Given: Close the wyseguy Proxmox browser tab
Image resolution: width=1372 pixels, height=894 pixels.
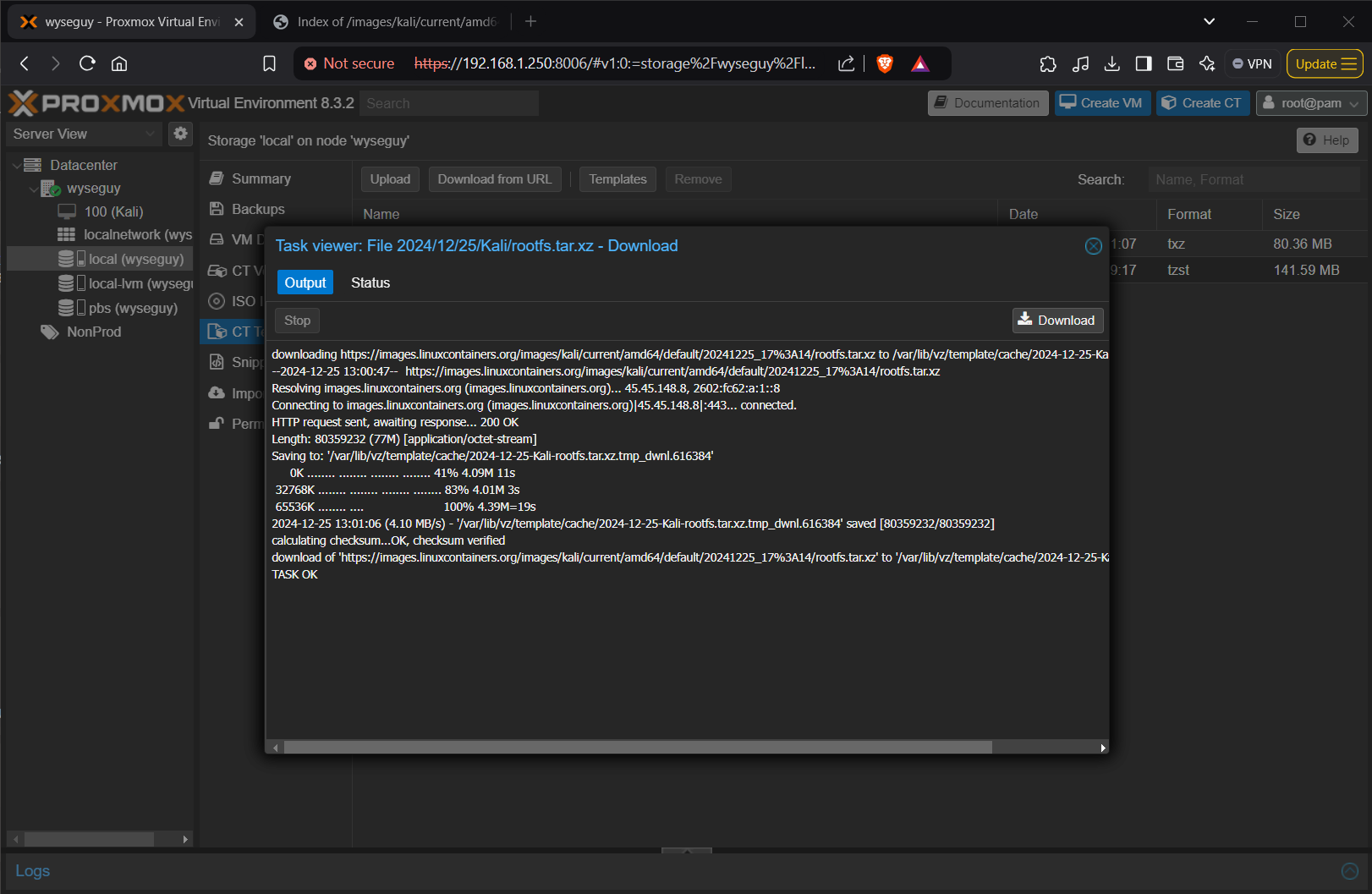Looking at the screenshot, I should pyautogui.click(x=239, y=22).
